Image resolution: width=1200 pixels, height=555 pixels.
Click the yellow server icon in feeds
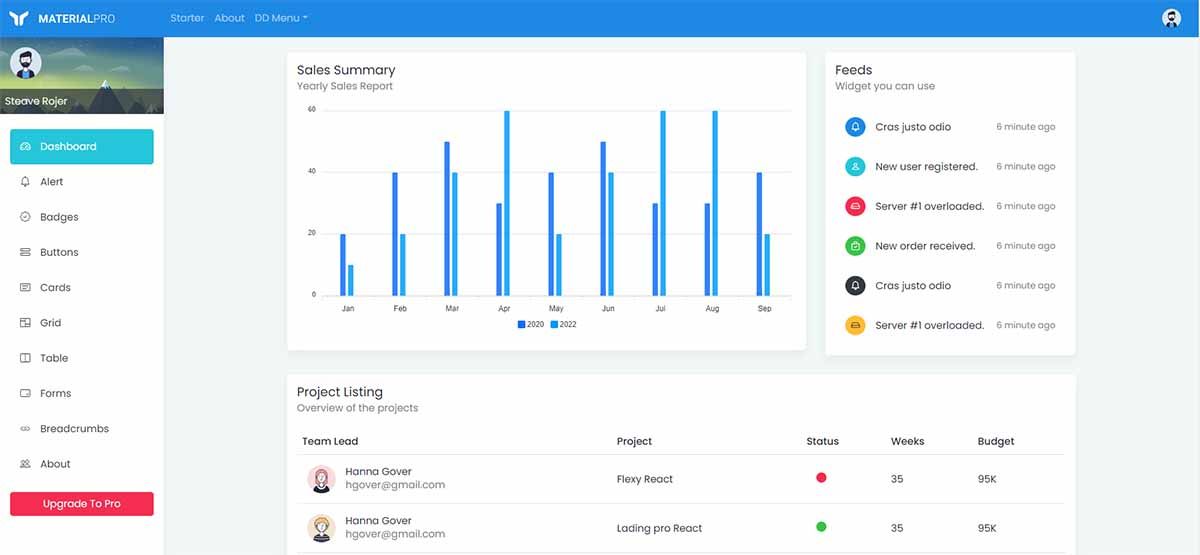[x=855, y=325]
